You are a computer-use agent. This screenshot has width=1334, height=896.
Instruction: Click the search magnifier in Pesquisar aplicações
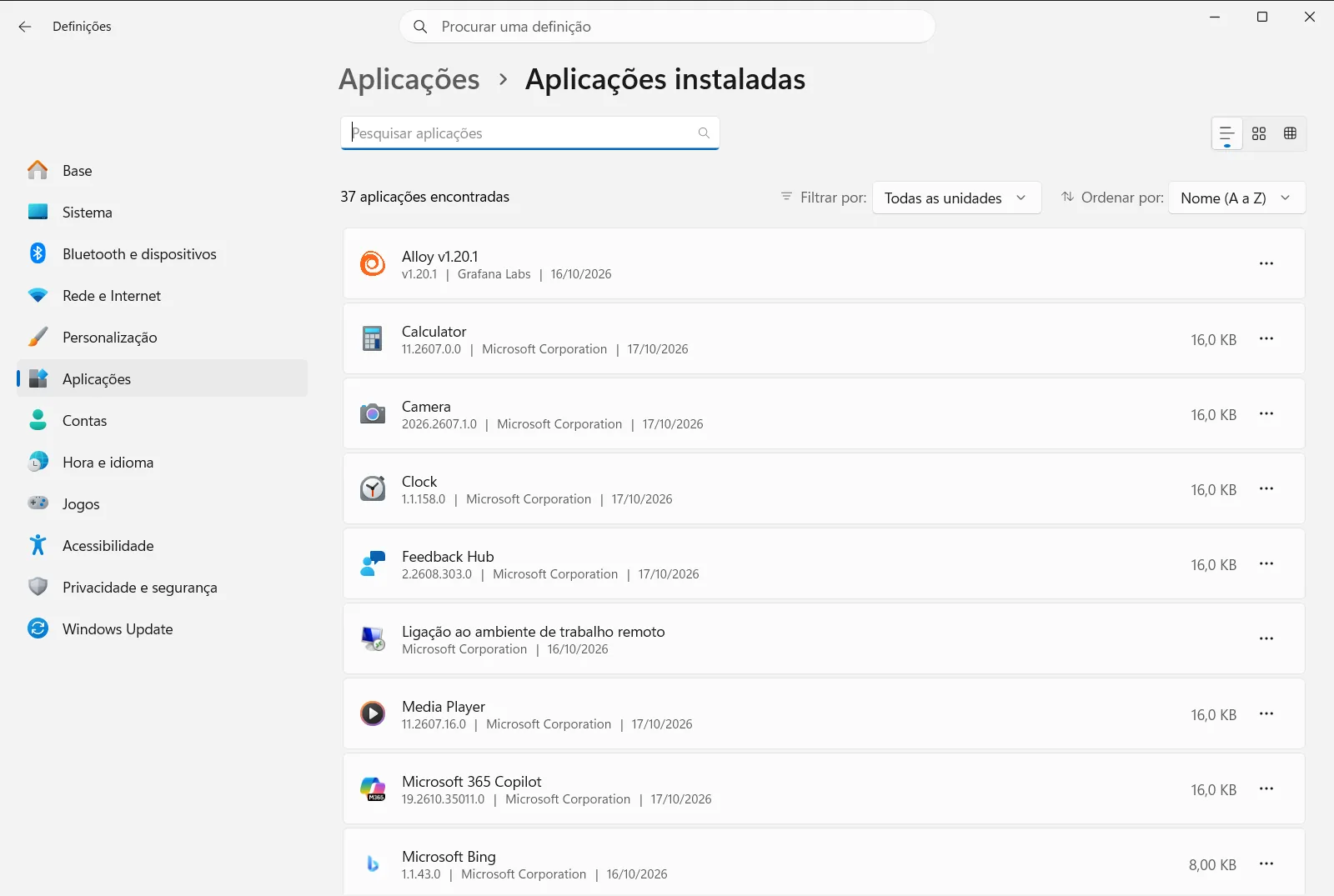704,133
